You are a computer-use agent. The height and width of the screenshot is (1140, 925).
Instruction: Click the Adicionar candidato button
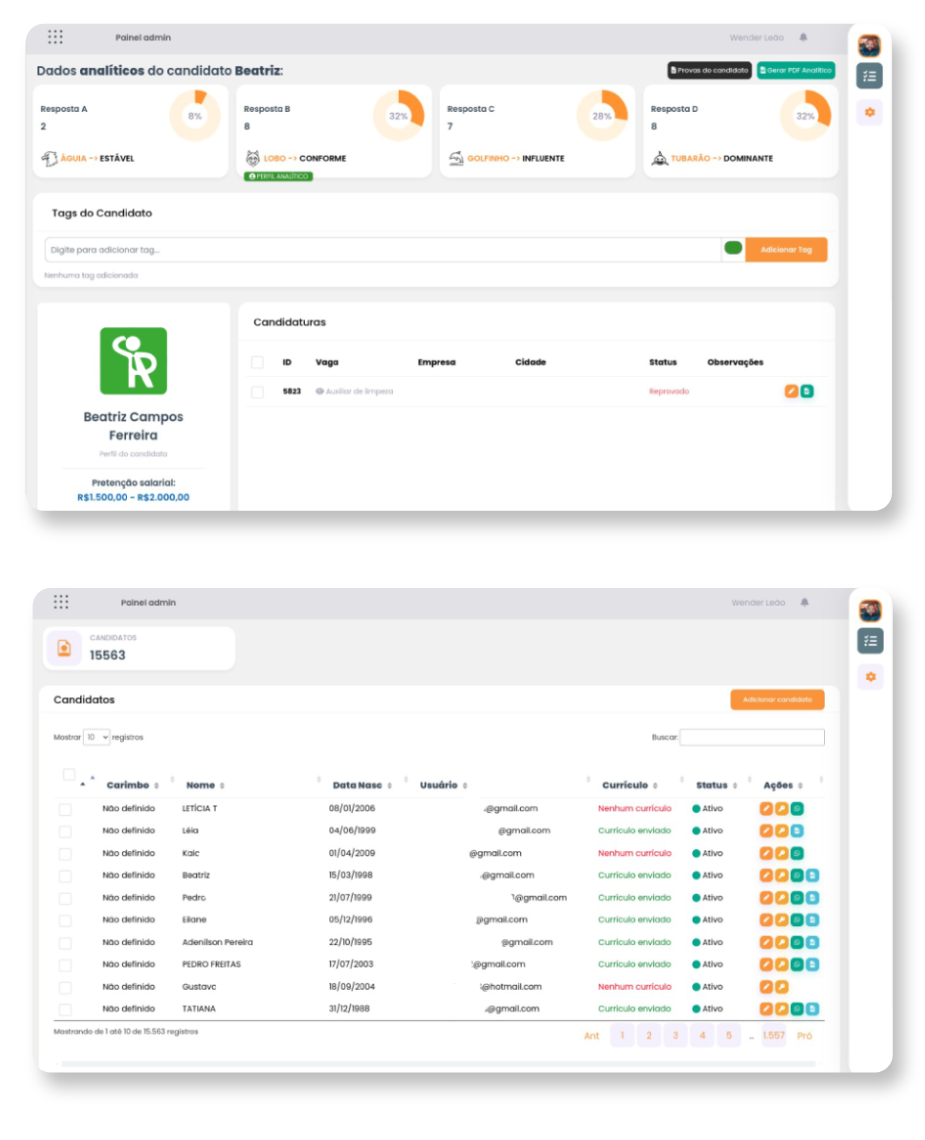[777, 699]
